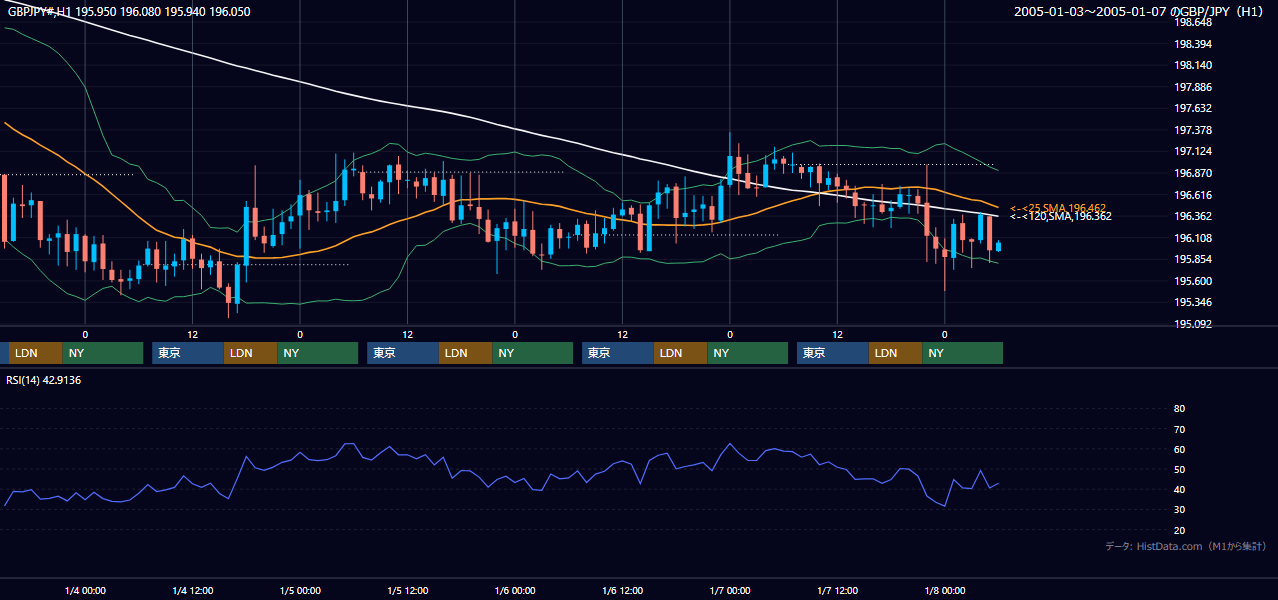
Task: Click the HistData.com data source credit
Action: 1186,546
